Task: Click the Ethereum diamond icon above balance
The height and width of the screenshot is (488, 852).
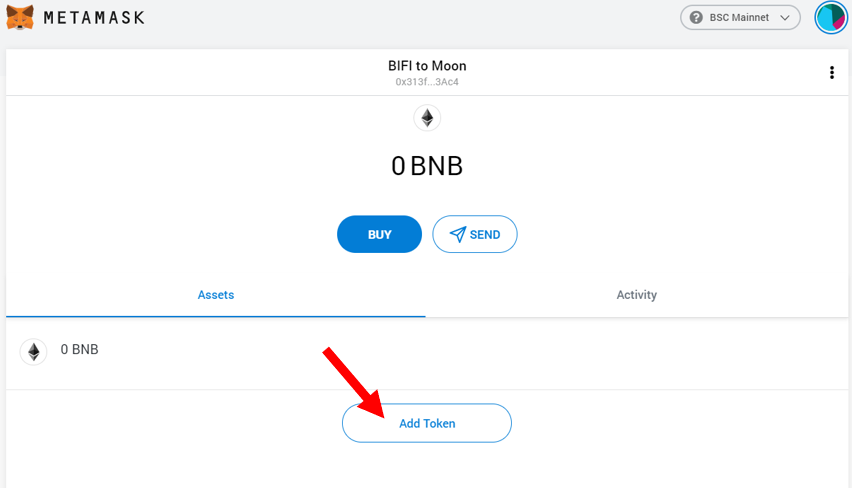Action: coord(427,118)
